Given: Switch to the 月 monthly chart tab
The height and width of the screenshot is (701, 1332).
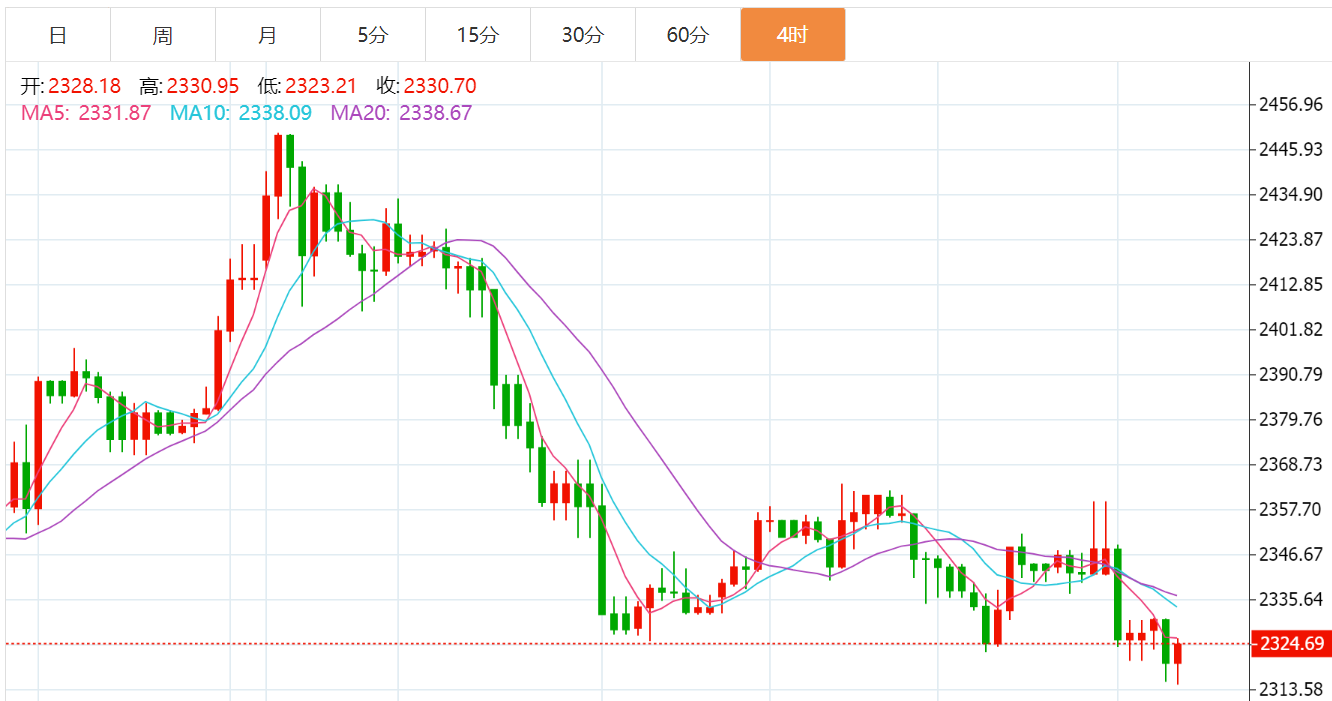Looking at the screenshot, I should (268, 36).
